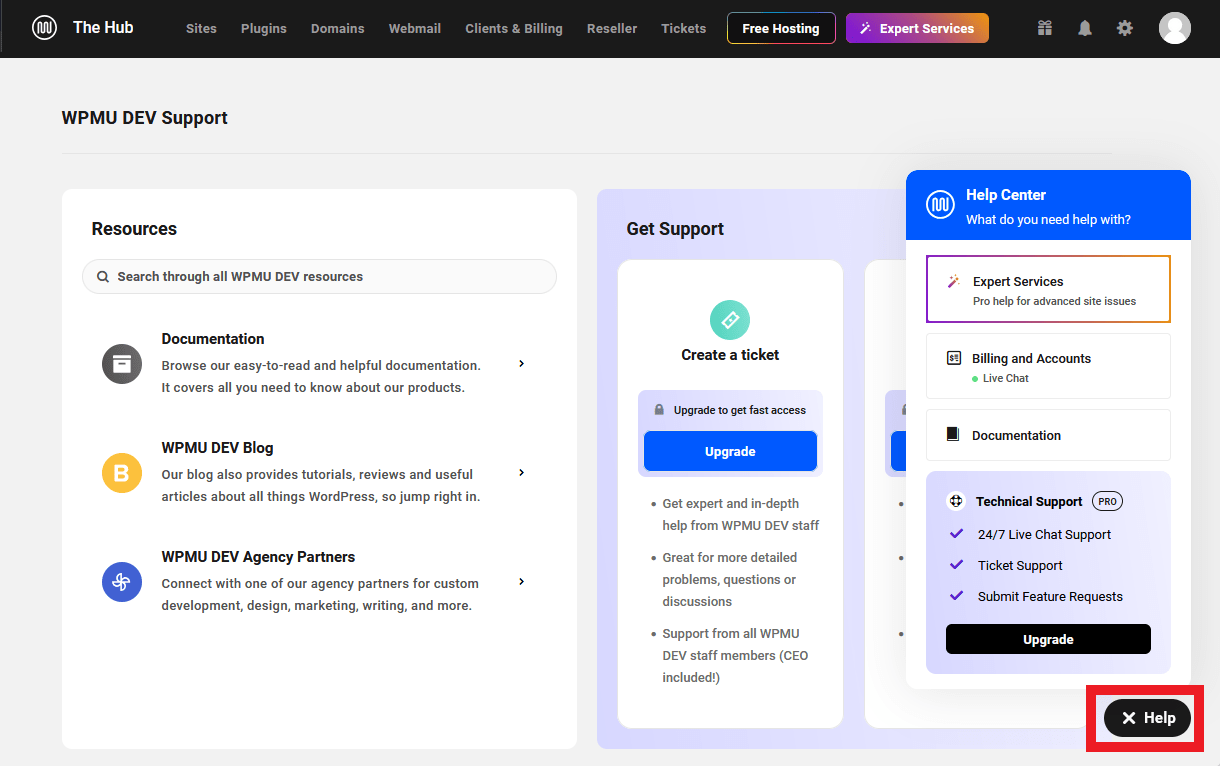The image size is (1220, 766).
Task: Expand the WPMU DEV Blog chevron
Action: point(521,473)
